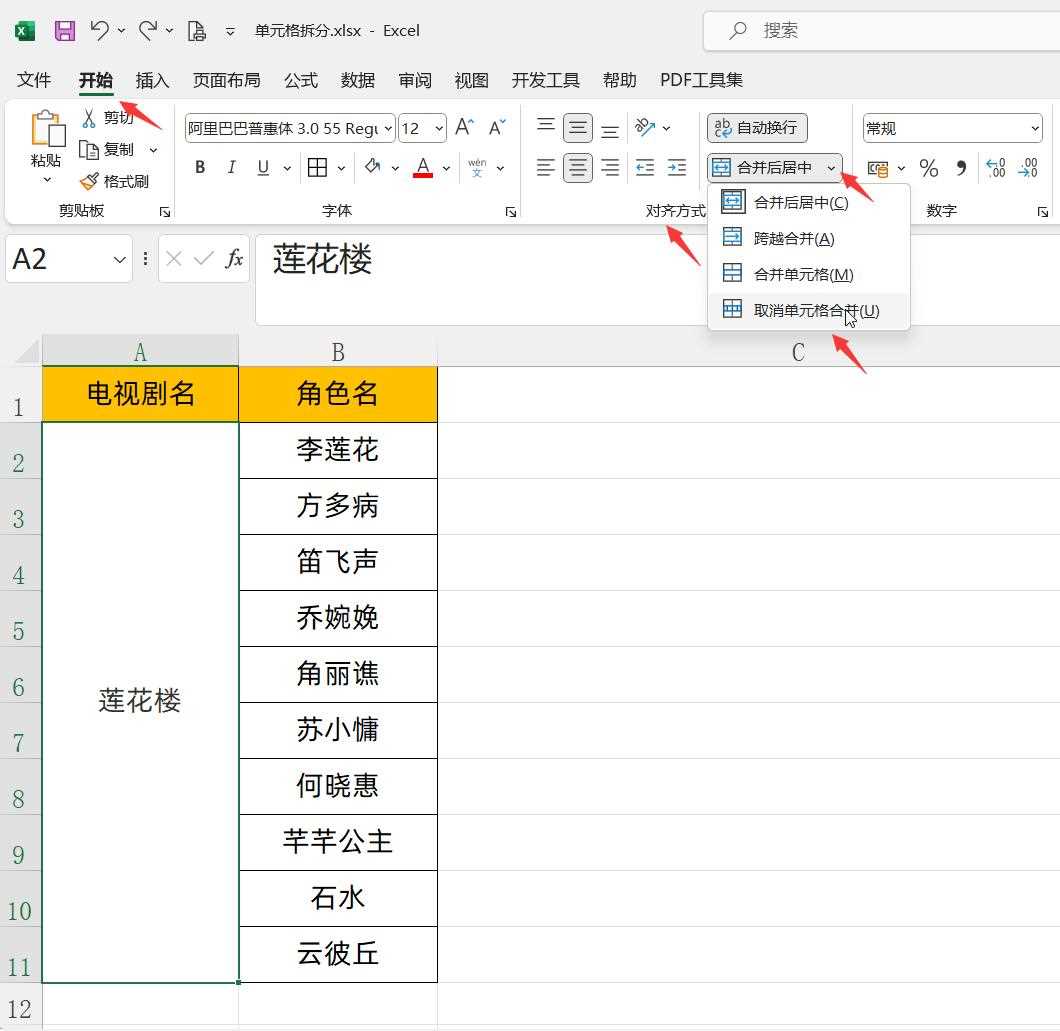Click the wén phonetic guide icon

click(477, 167)
